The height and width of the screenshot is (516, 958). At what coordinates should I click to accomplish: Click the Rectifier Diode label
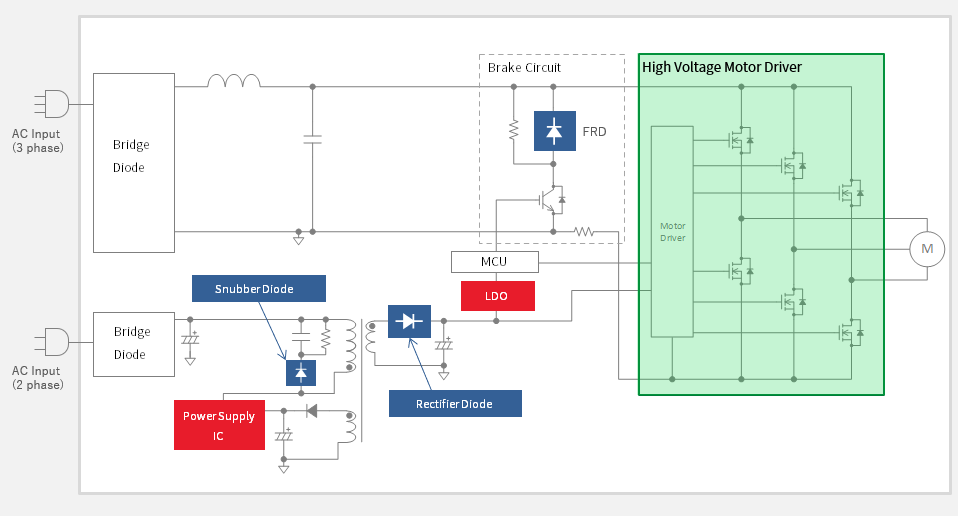click(x=454, y=403)
